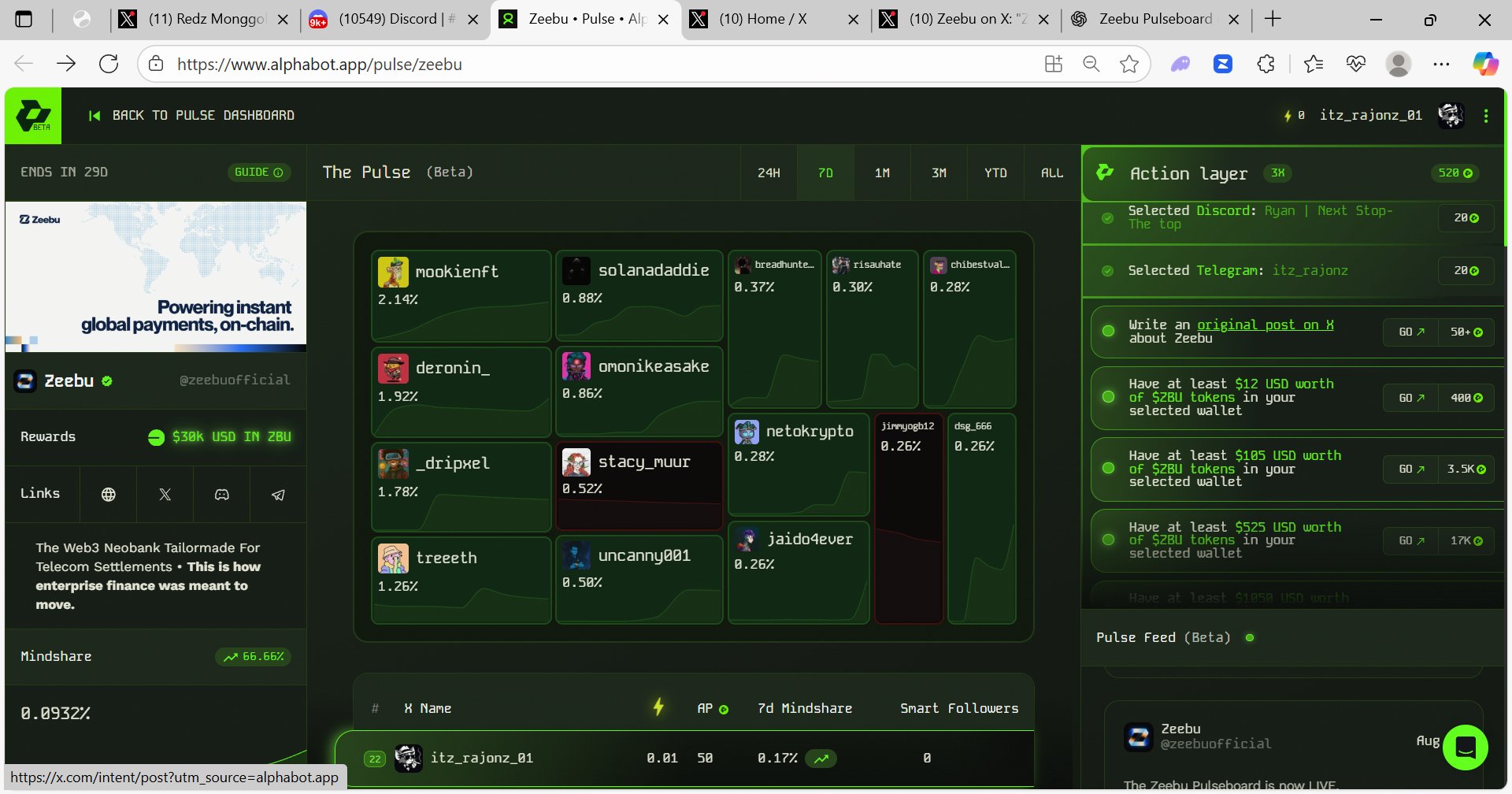Open browser essentials heart icon

click(x=1356, y=64)
